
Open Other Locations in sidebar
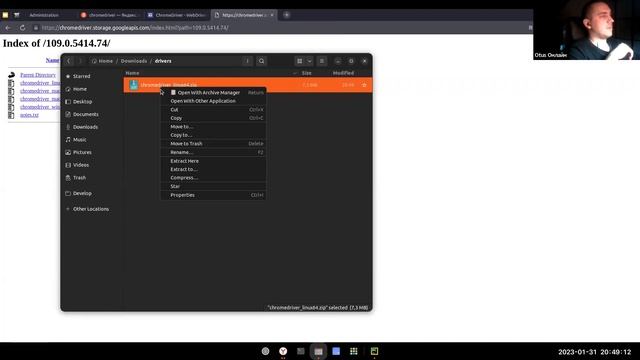coord(91,209)
